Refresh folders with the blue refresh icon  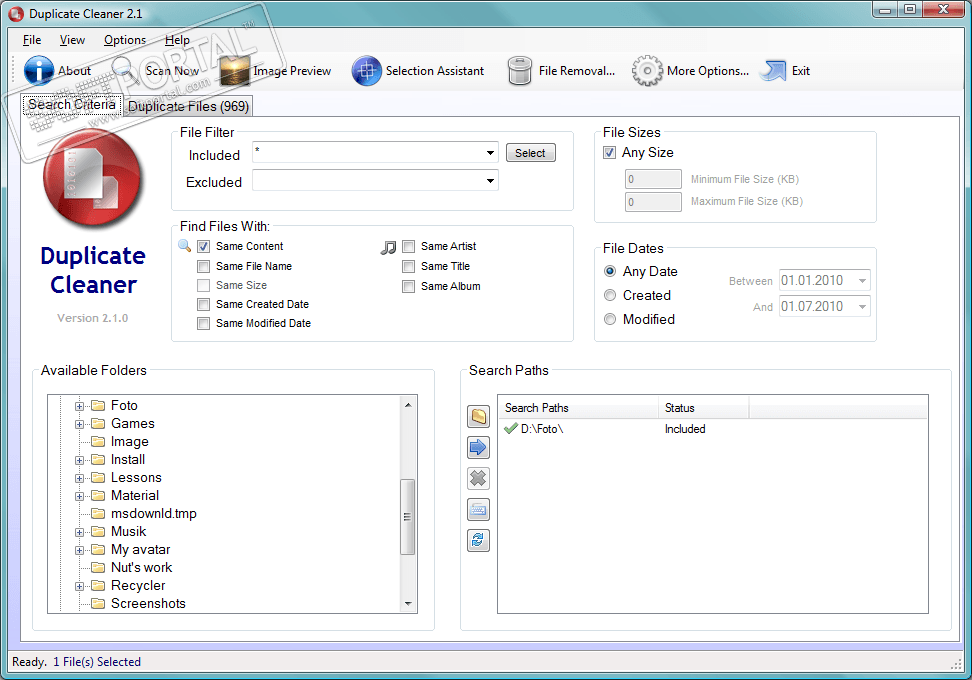pos(478,541)
